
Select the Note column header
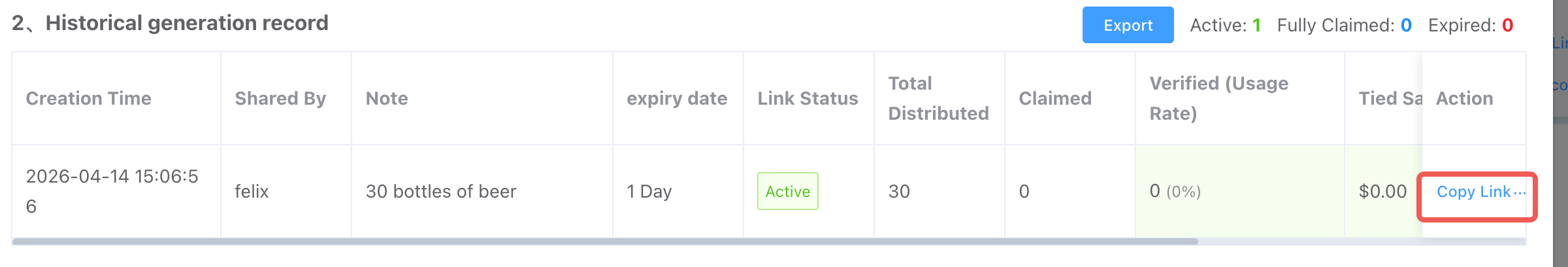387,98
